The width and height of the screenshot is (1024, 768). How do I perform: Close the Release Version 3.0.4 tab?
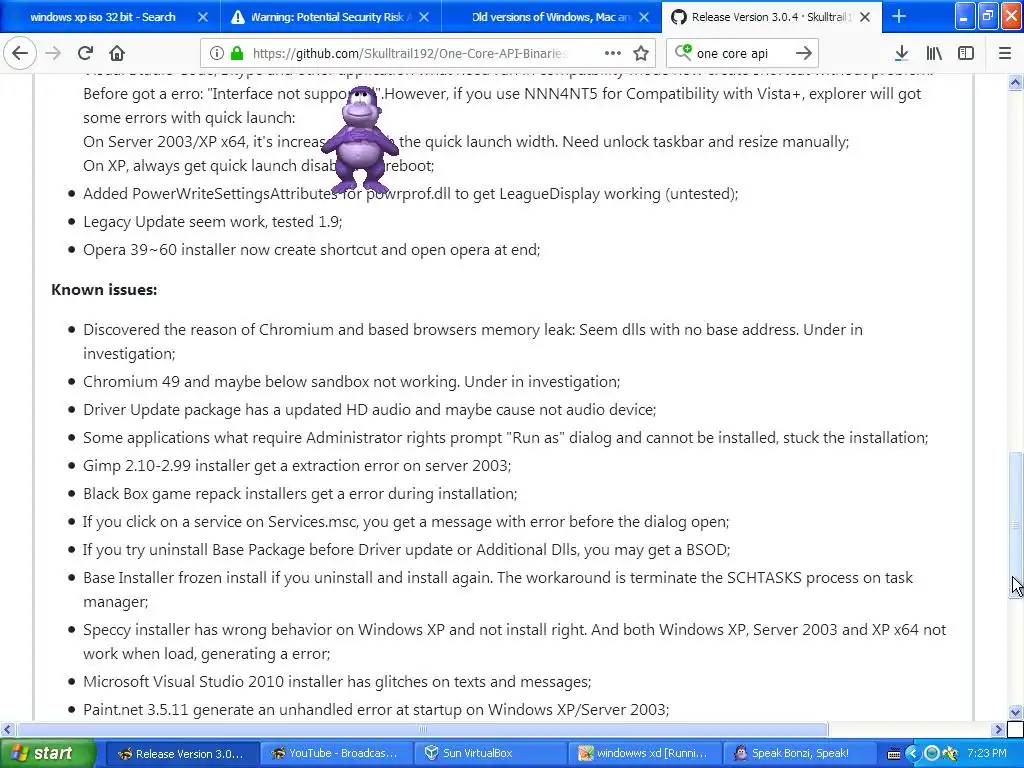coord(865,17)
